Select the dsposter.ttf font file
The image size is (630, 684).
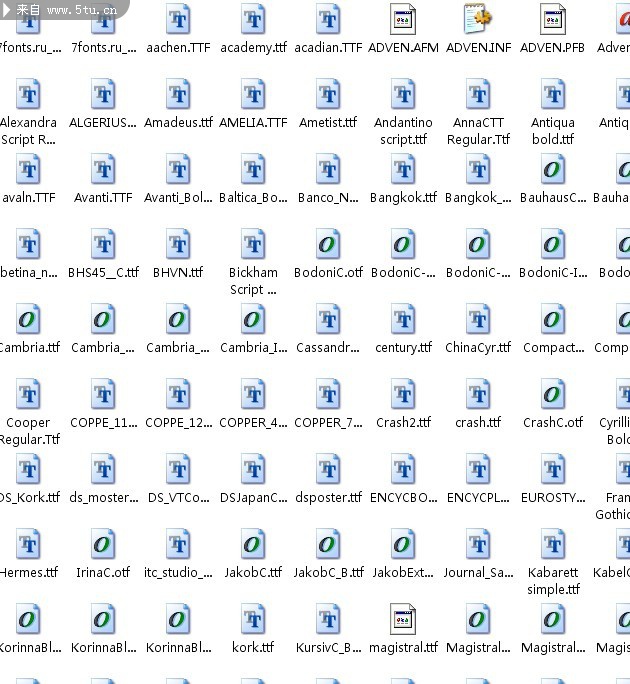[328, 470]
